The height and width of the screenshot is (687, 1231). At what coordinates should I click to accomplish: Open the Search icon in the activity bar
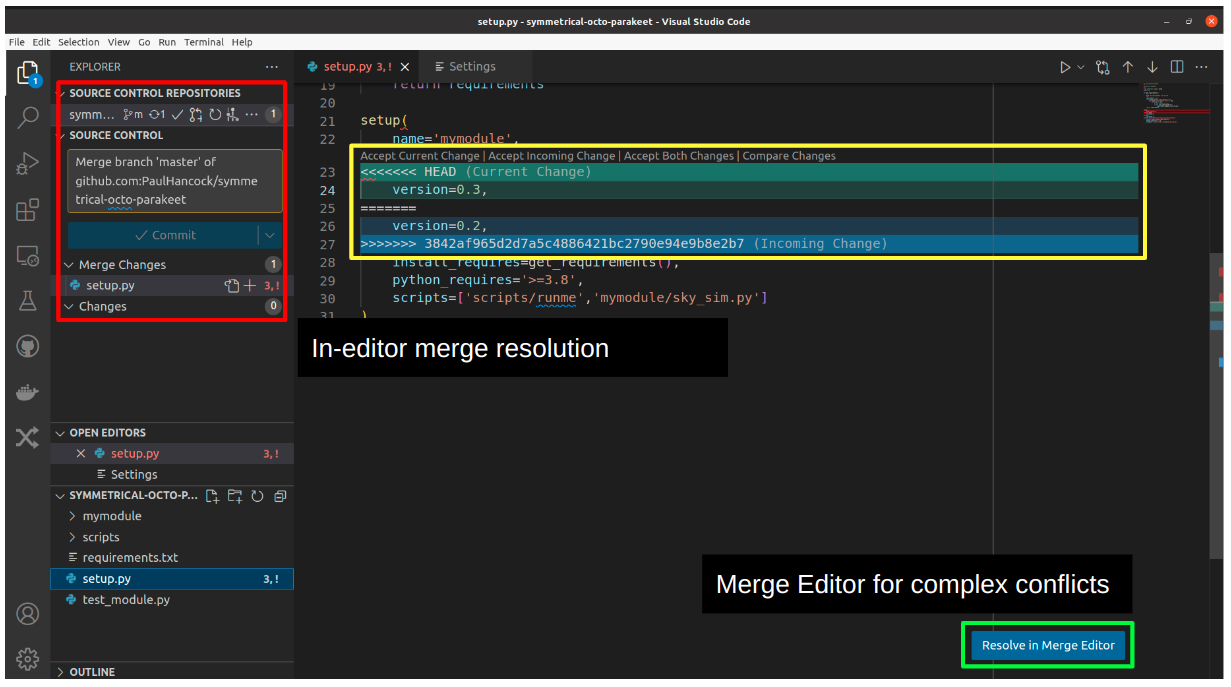(27, 115)
